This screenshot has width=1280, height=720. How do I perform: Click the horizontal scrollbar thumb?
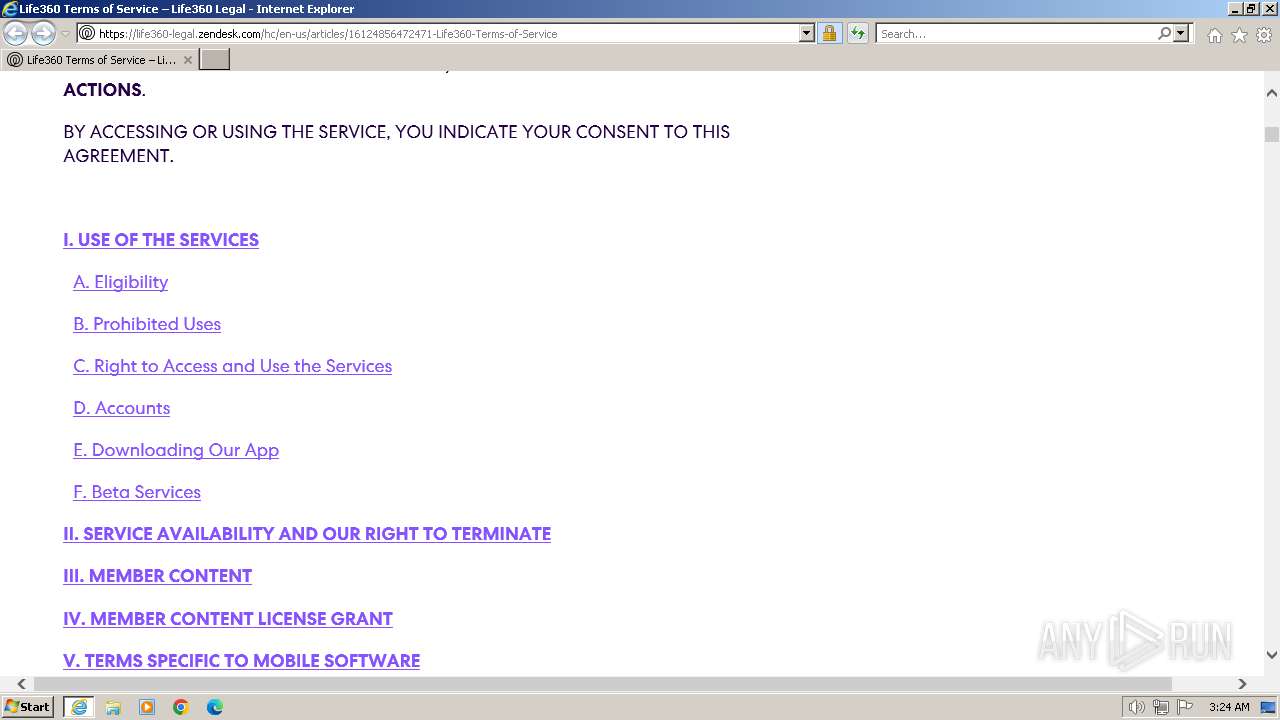[x=603, y=684]
